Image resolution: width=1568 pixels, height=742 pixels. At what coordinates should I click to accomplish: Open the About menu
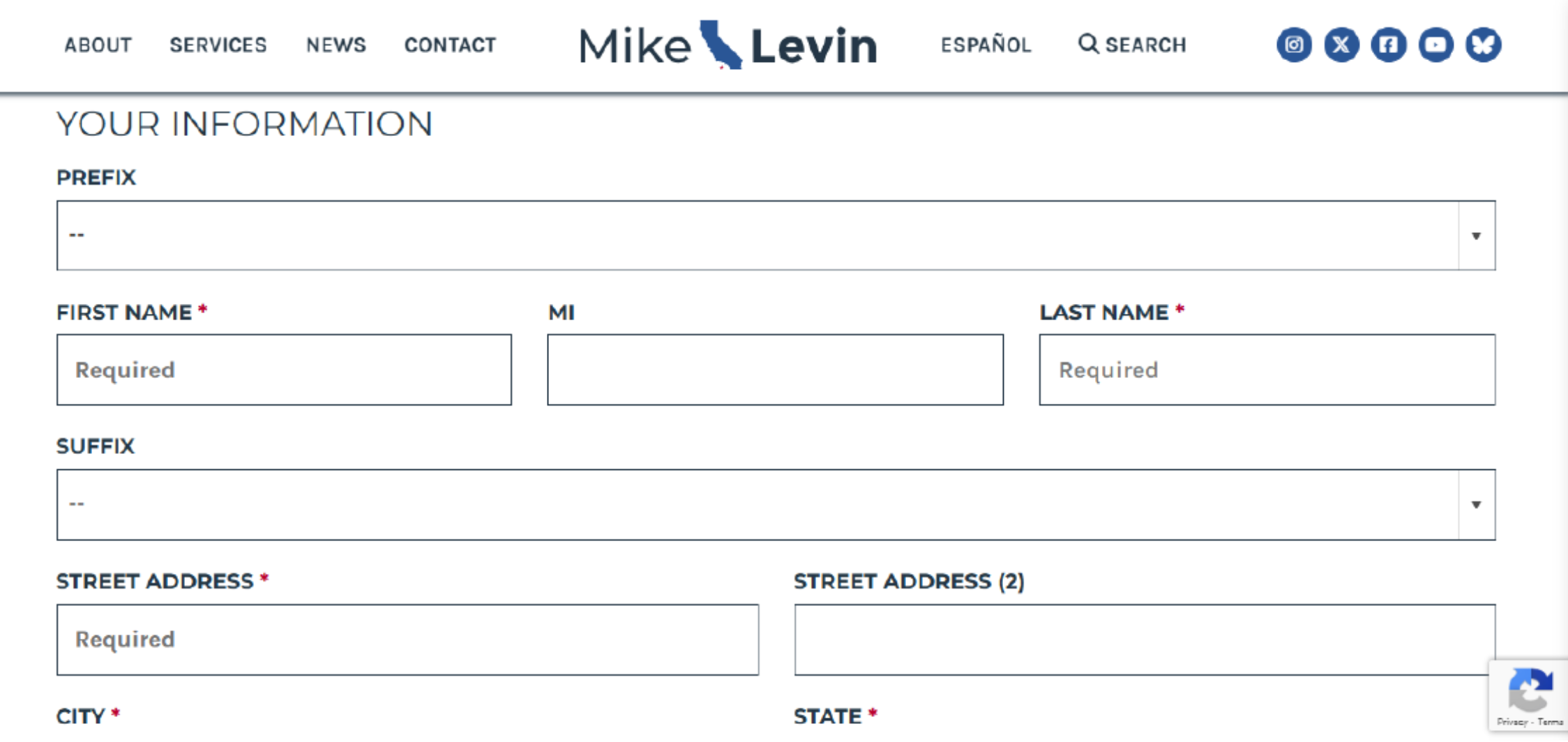click(98, 45)
